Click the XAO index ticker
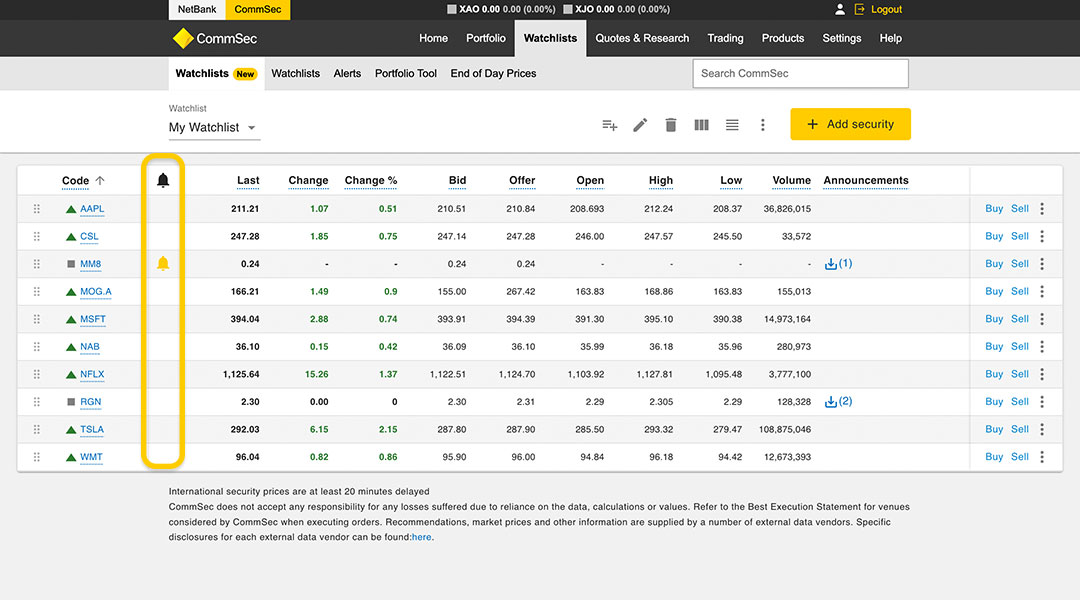The height and width of the screenshot is (600, 1080). (x=501, y=9)
